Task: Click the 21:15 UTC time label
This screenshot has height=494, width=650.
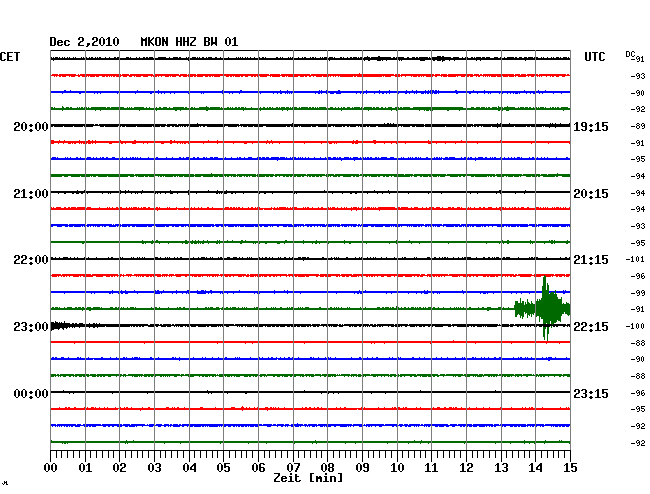Action: (x=591, y=260)
